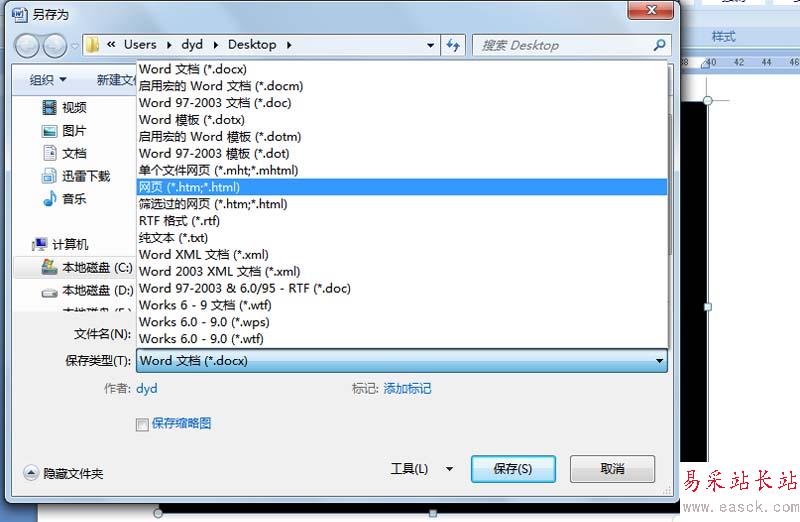Image resolution: width=800 pixels, height=522 pixels.
Task: Select Word 97-2003 & 6.0/95 - RTF (*.doc)
Action: point(402,288)
